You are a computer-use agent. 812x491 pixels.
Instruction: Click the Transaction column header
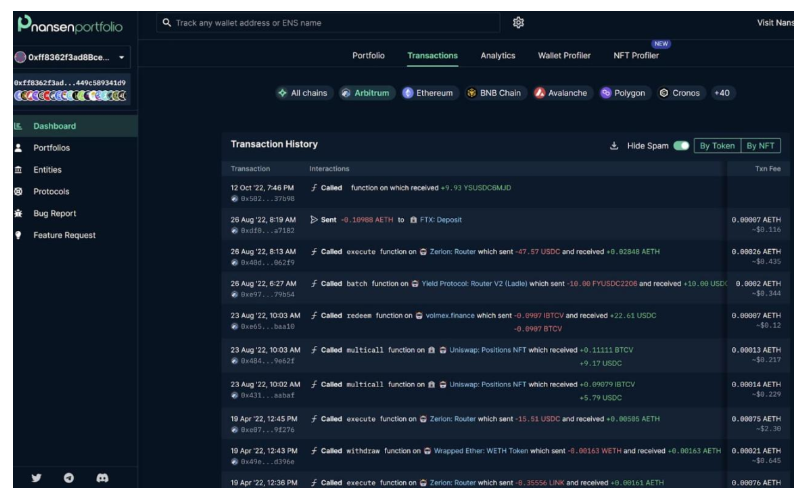pyautogui.click(x=250, y=169)
